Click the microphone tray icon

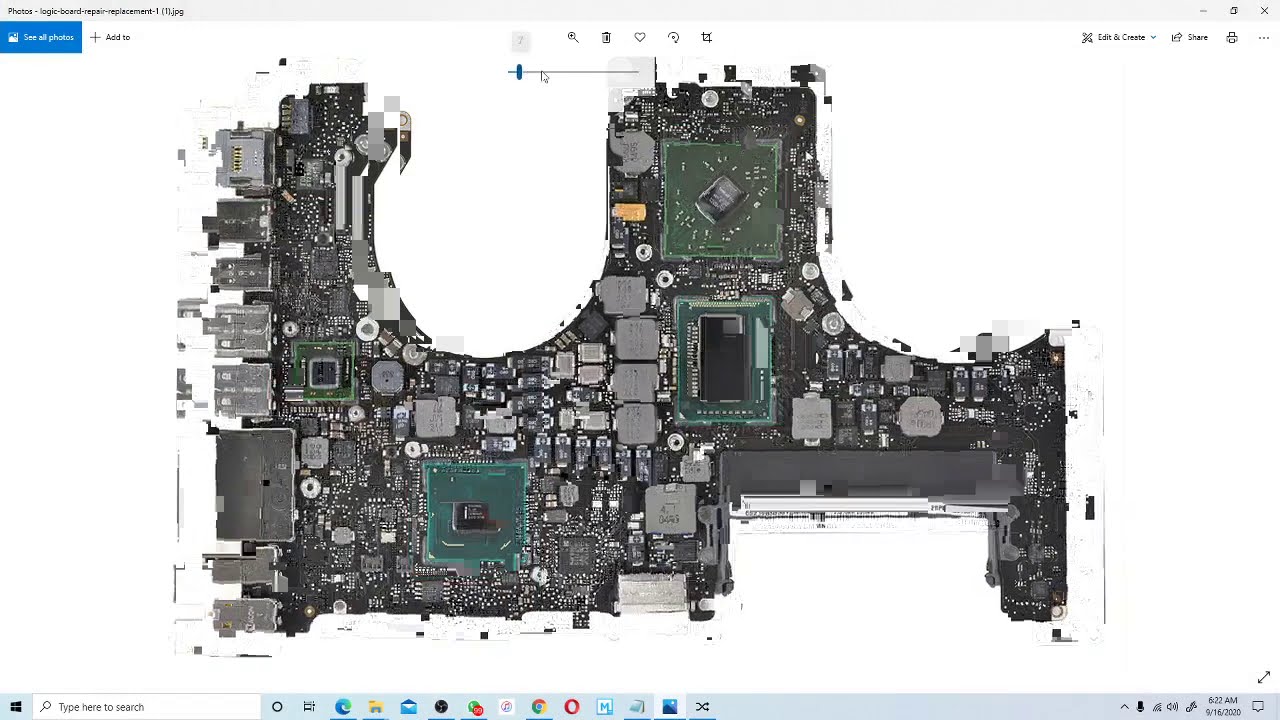1140,707
